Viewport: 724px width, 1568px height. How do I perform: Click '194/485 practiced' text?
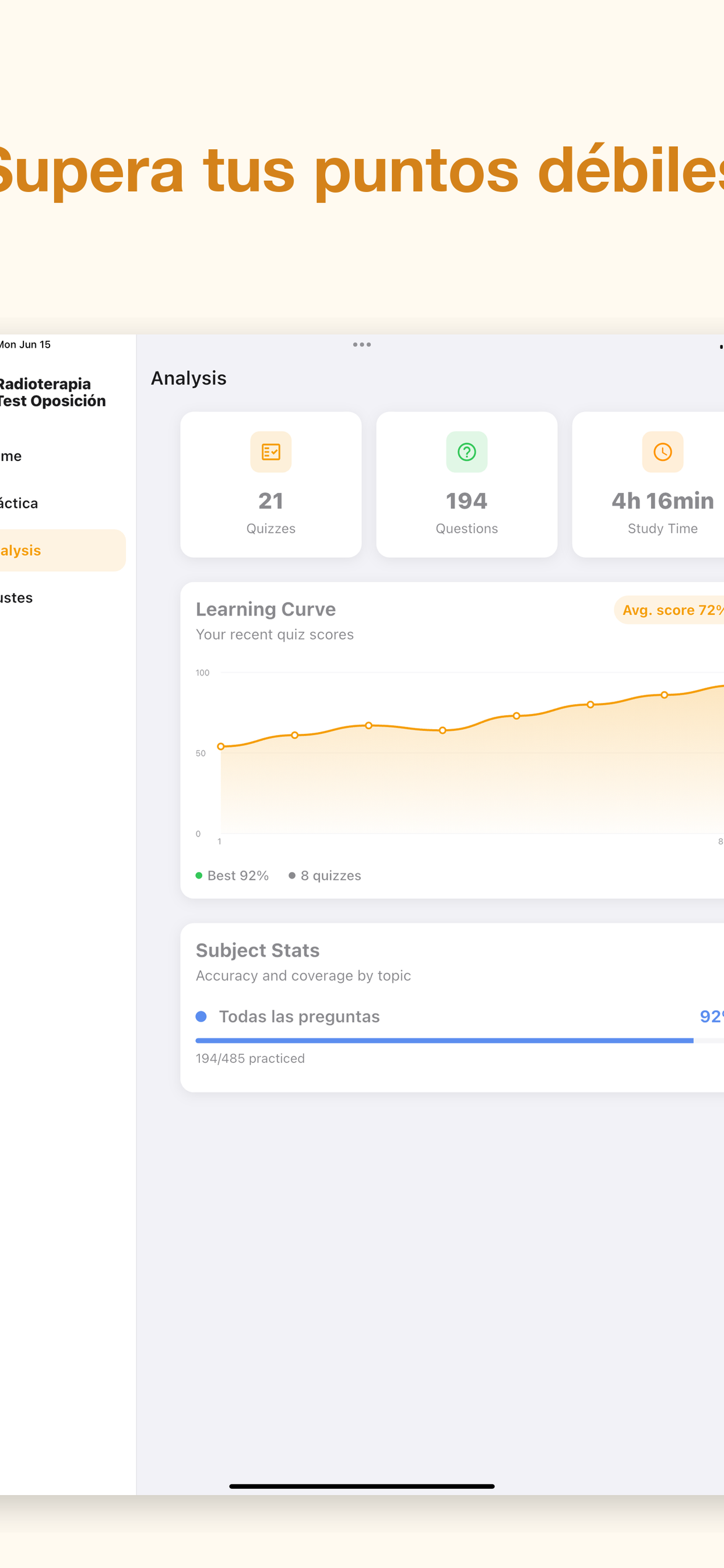[x=250, y=1059]
